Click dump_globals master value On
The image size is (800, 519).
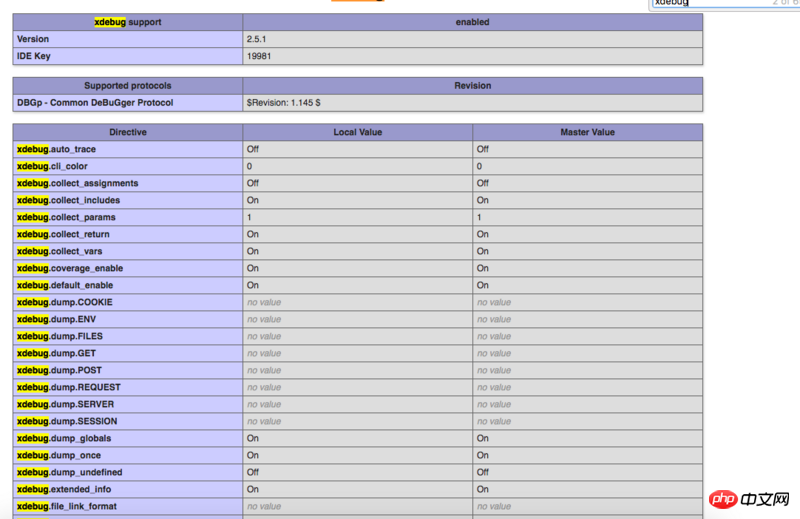[587, 438]
